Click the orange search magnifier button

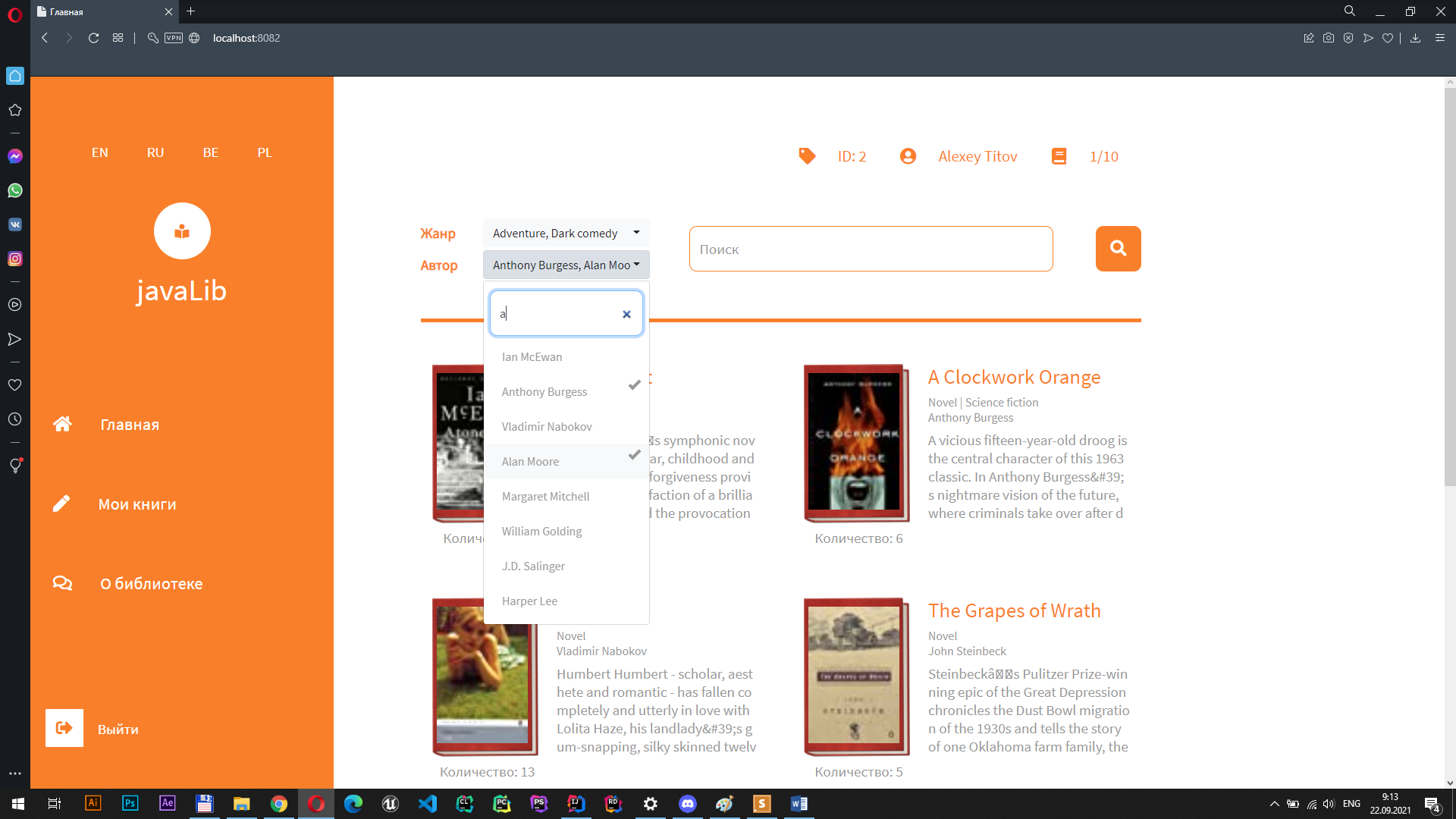coord(1118,249)
